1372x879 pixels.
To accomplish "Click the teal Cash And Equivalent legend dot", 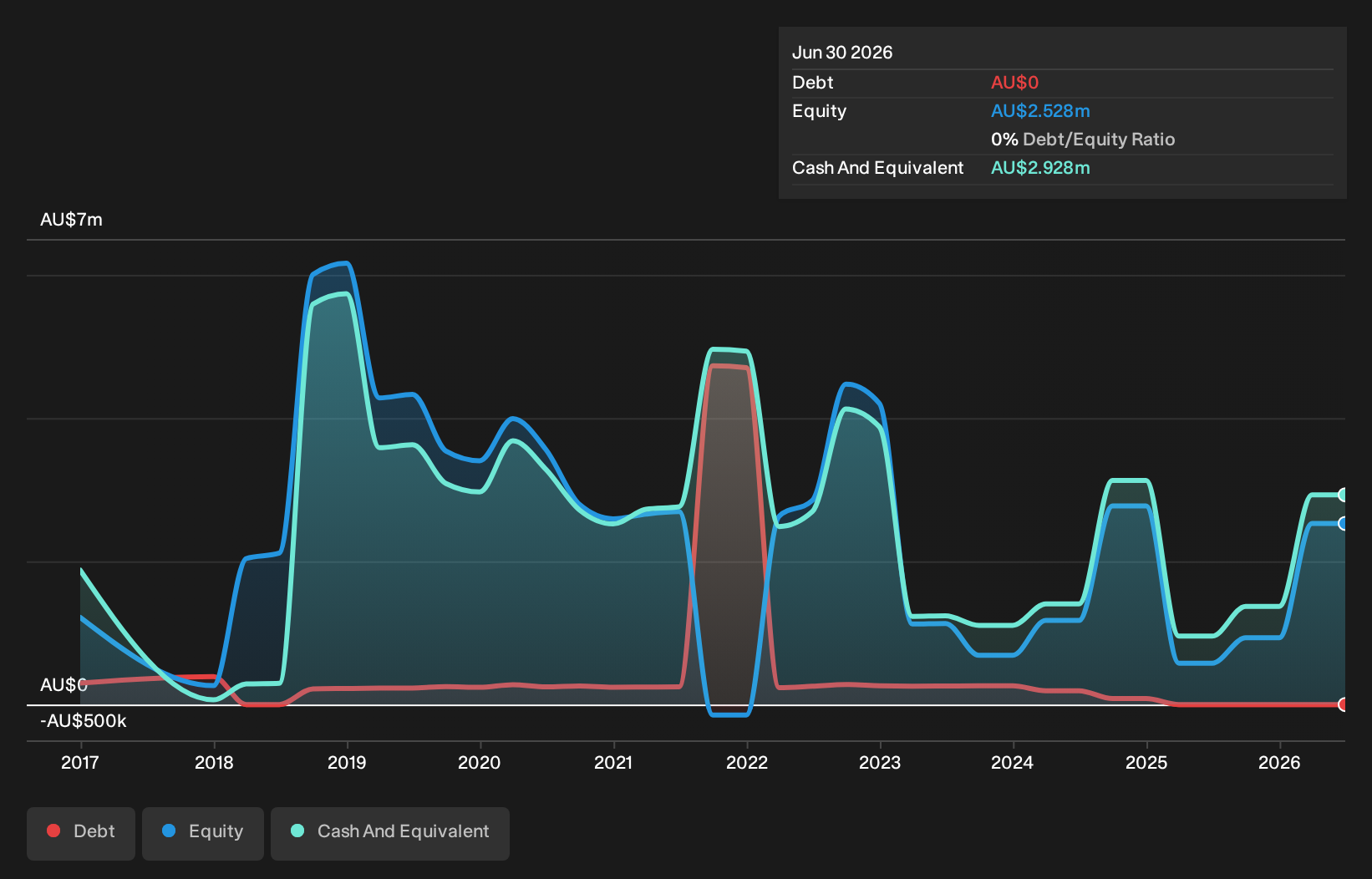I will point(297,831).
